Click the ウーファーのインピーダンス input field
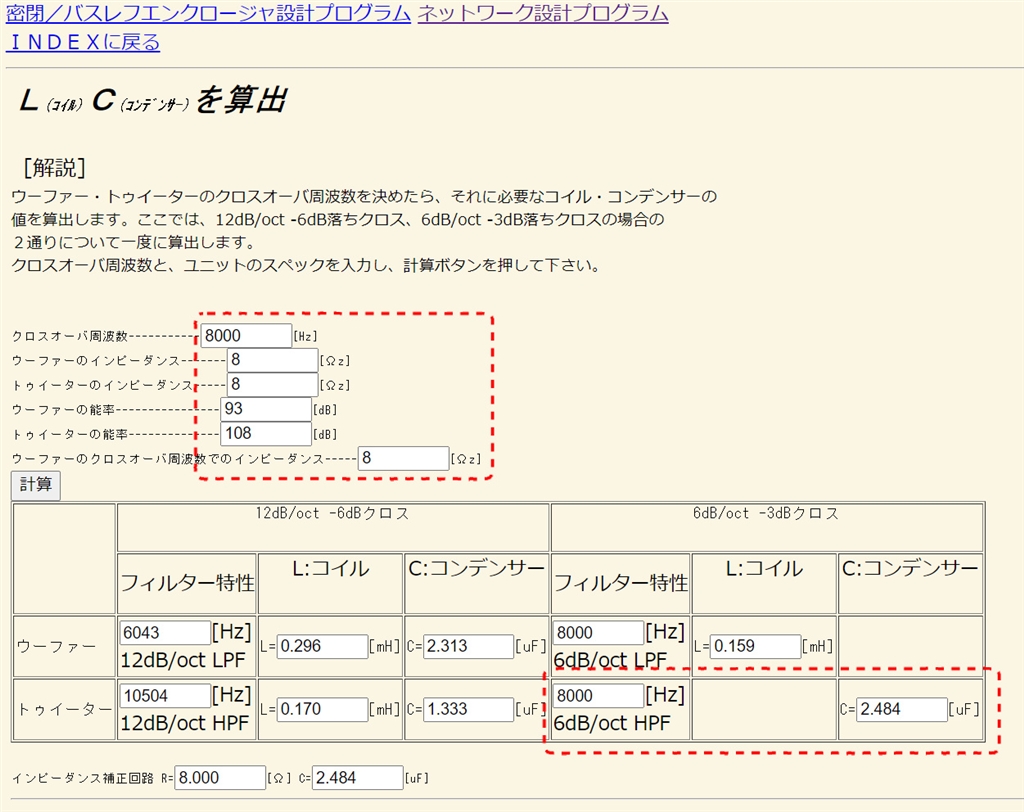1024x812 pixels. (x=272, y=360)
